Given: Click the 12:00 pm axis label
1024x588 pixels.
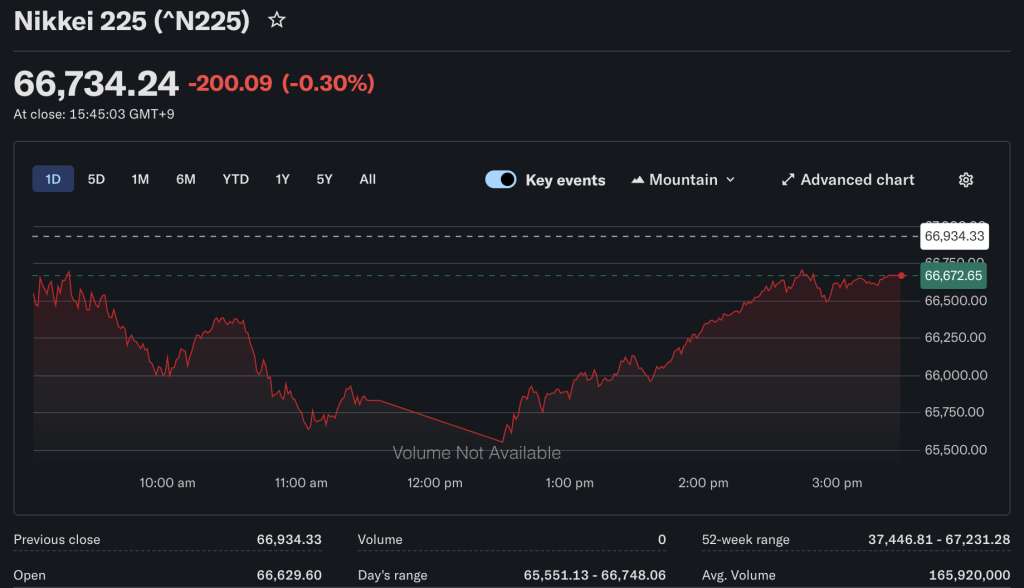Looking at the screenshot, I should [x=435, y=483].
